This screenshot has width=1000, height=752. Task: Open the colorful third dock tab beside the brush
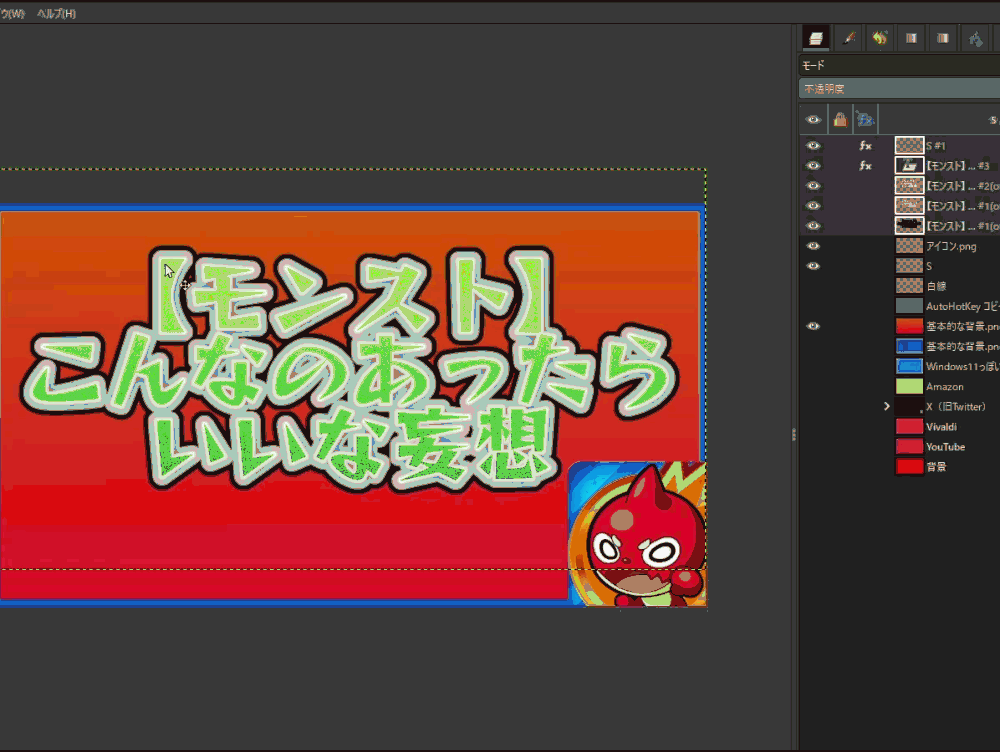tap(880, 38)
